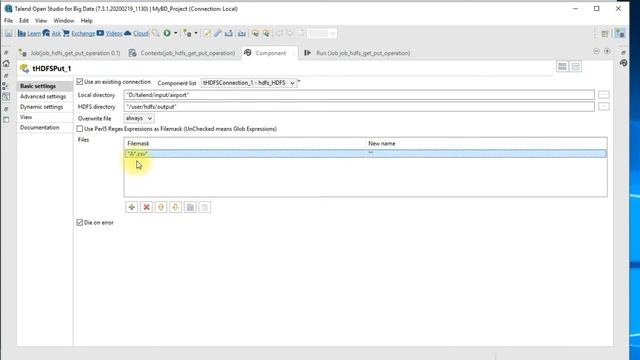Uncheck Use an existing connection
Viewport: 640px width, 360px height.
coord(80,82)
